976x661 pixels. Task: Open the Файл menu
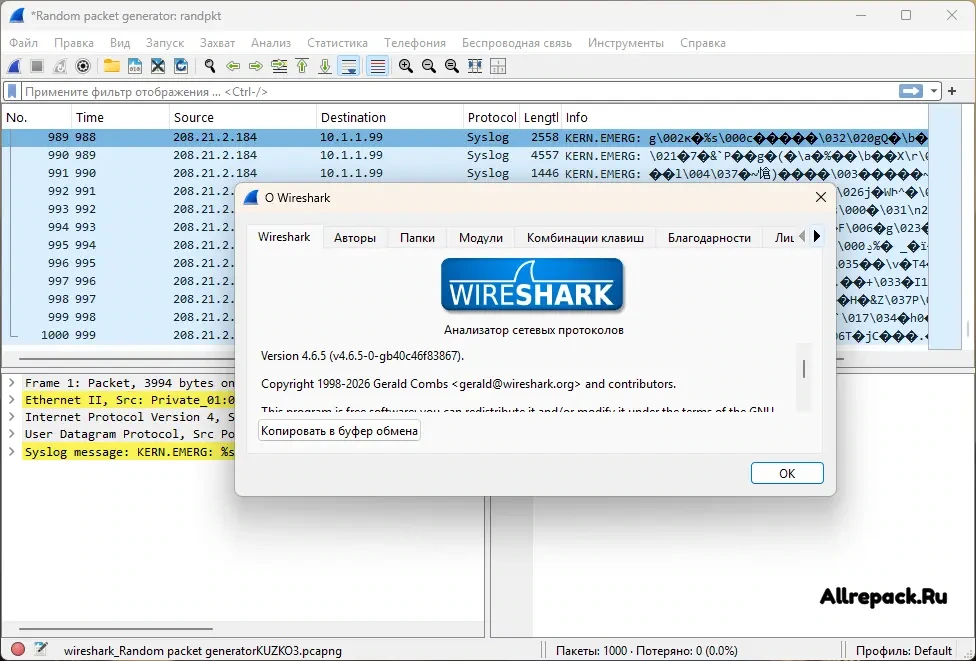pyautogui.click(x=24, y=43)
